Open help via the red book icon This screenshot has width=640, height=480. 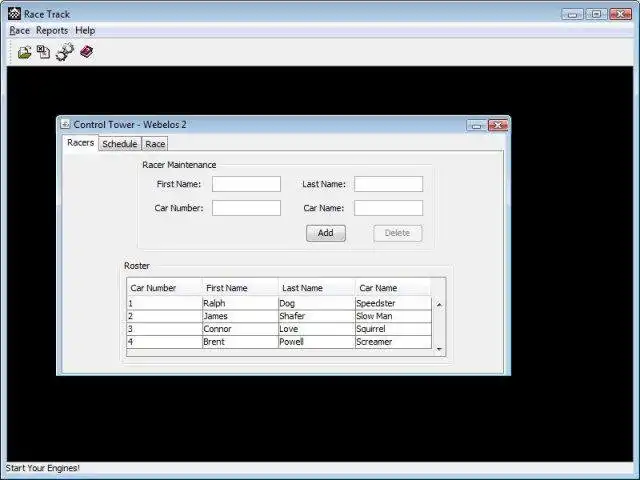[87, 51]
